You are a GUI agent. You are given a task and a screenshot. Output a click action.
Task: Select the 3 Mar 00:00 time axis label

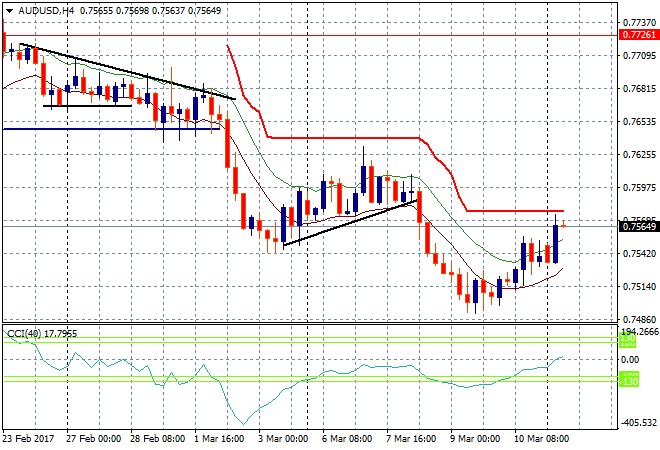[283, 439]
